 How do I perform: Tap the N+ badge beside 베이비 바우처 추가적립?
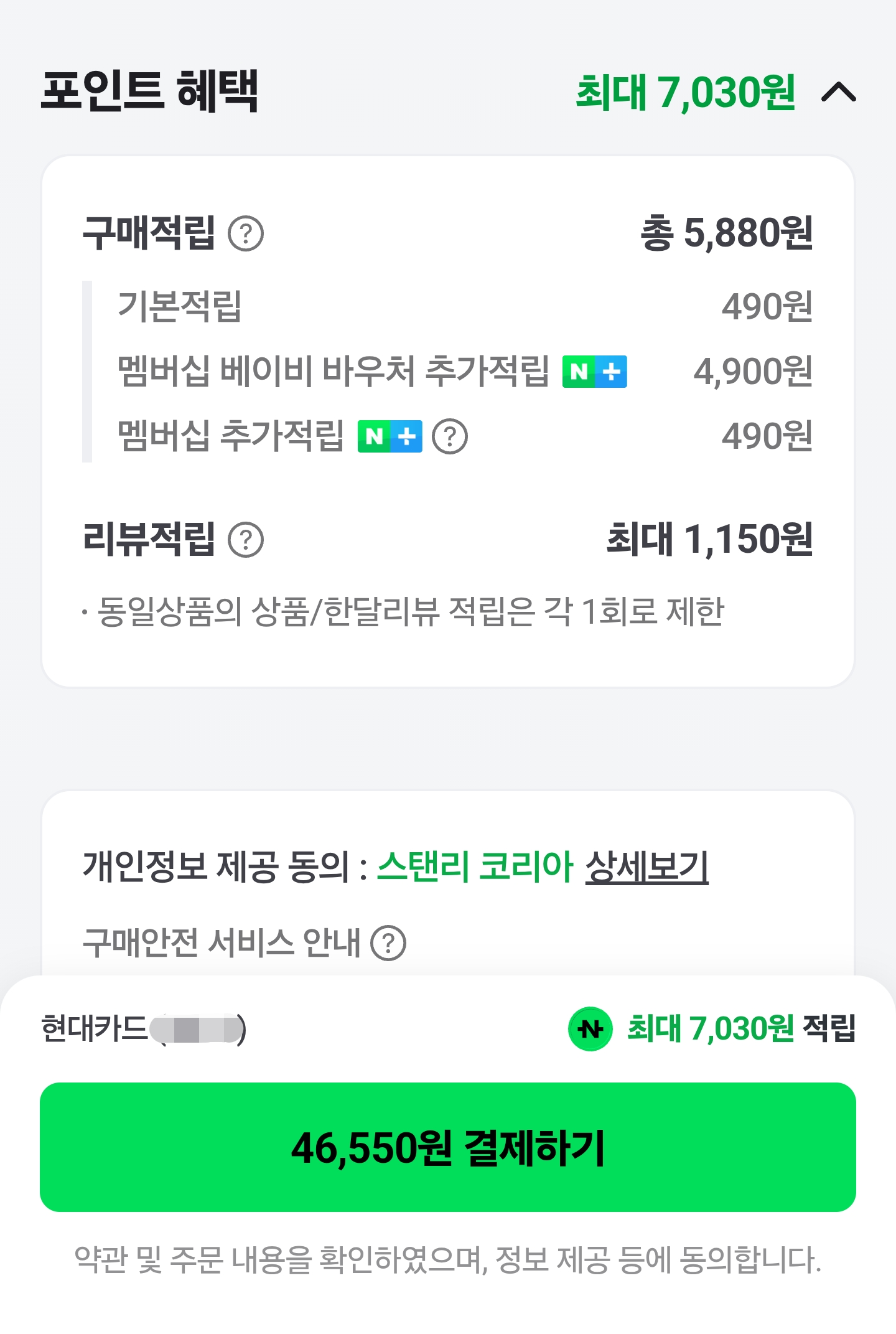coord(594,372)
